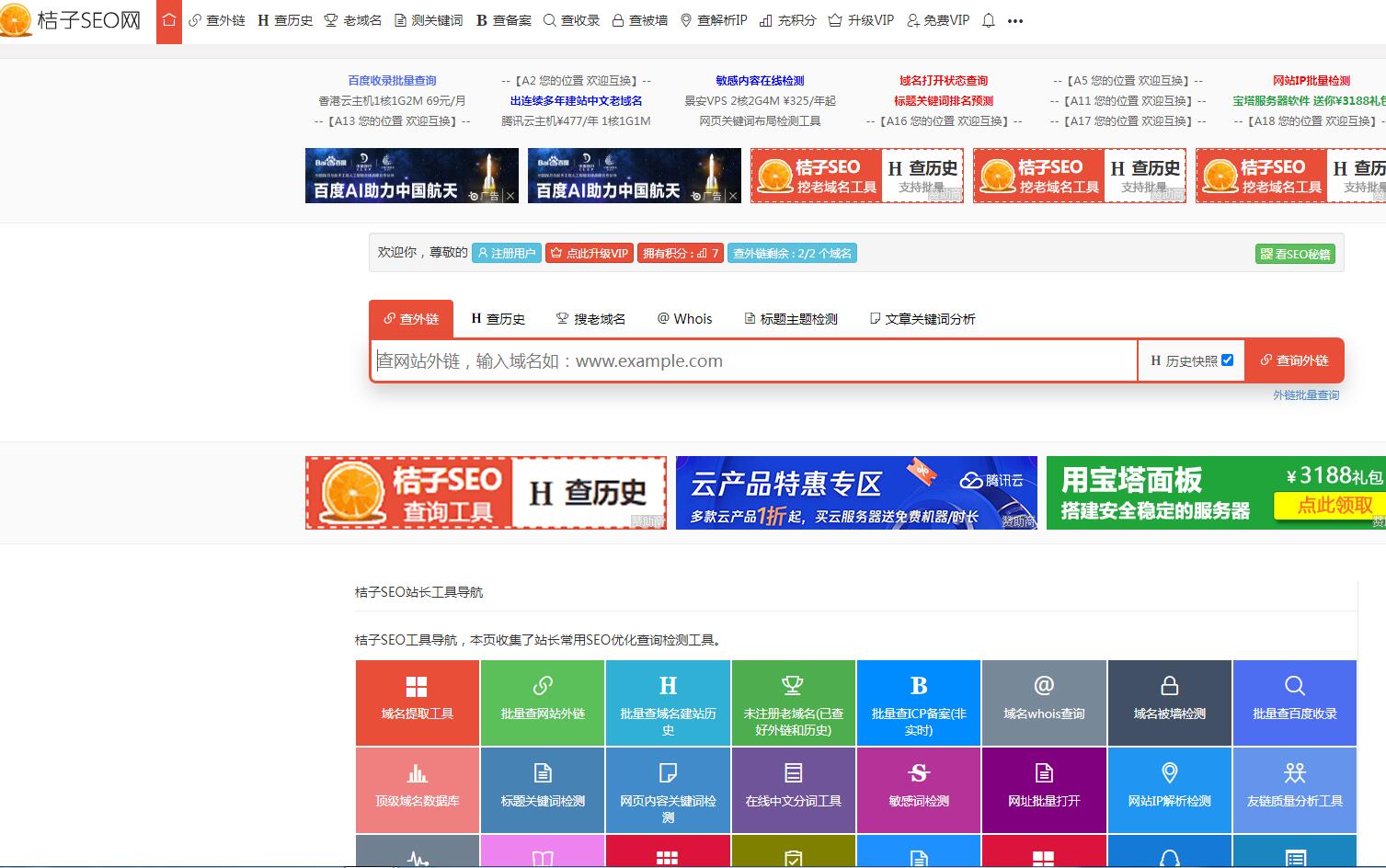
Task: Click the 注册用户 badge
Action: (x=506, y=253)
